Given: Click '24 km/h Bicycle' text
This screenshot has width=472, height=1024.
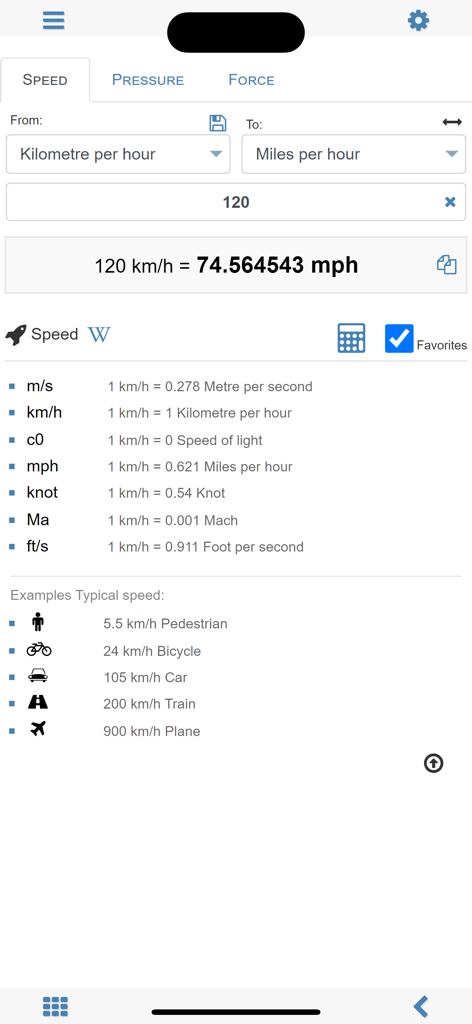Looking at the screenshot, I should 152,651.
